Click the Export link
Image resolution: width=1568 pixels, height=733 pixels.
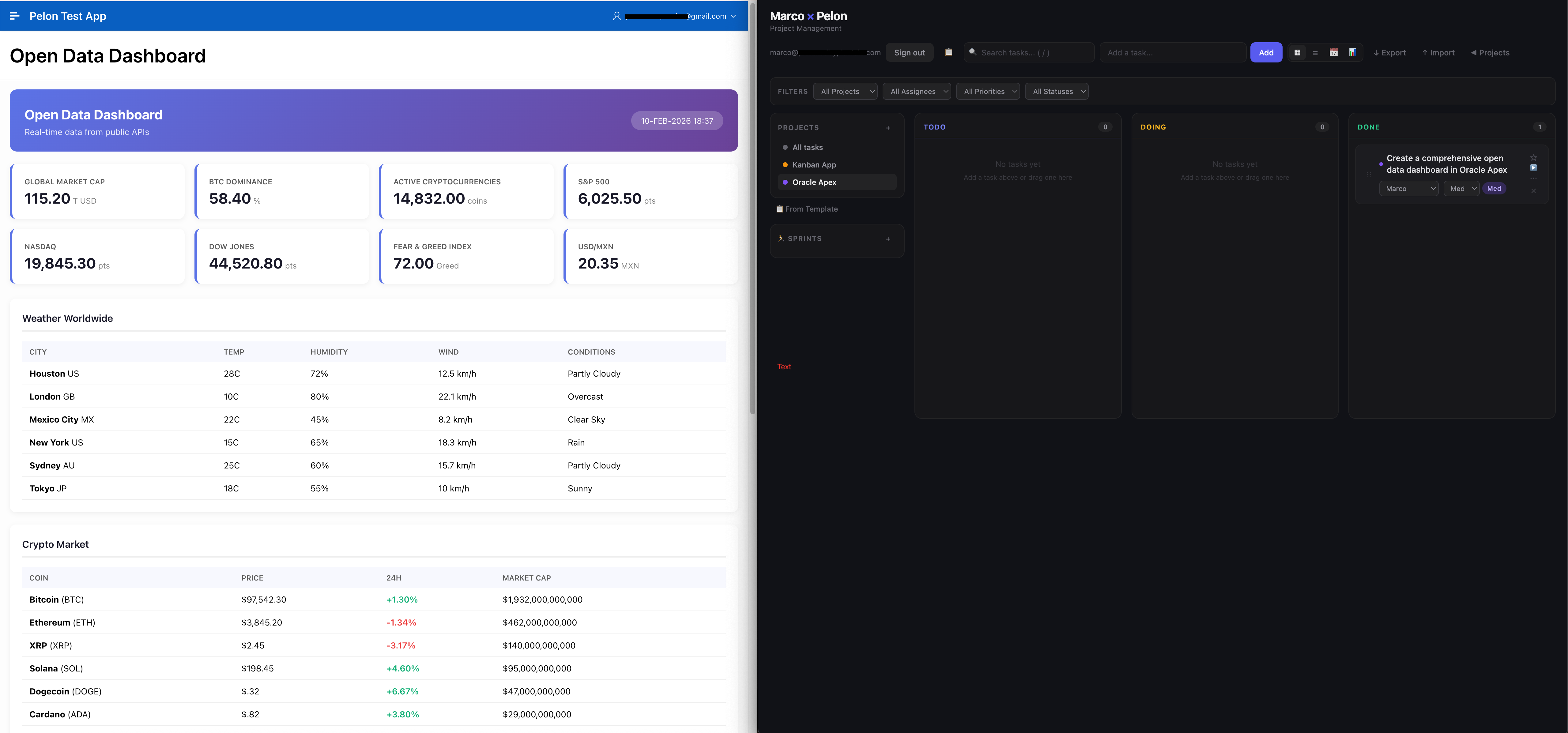pyautogui.click(x=1389, y=53)
